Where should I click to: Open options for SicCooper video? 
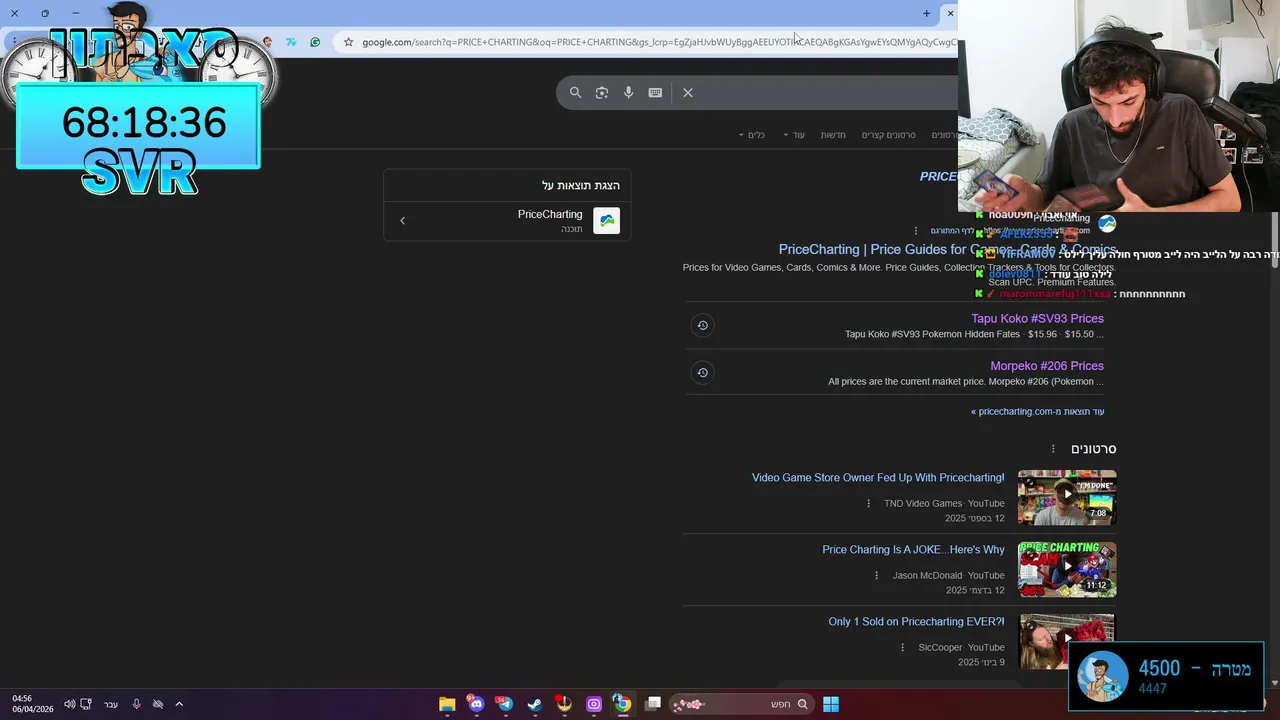pos(902,648)
